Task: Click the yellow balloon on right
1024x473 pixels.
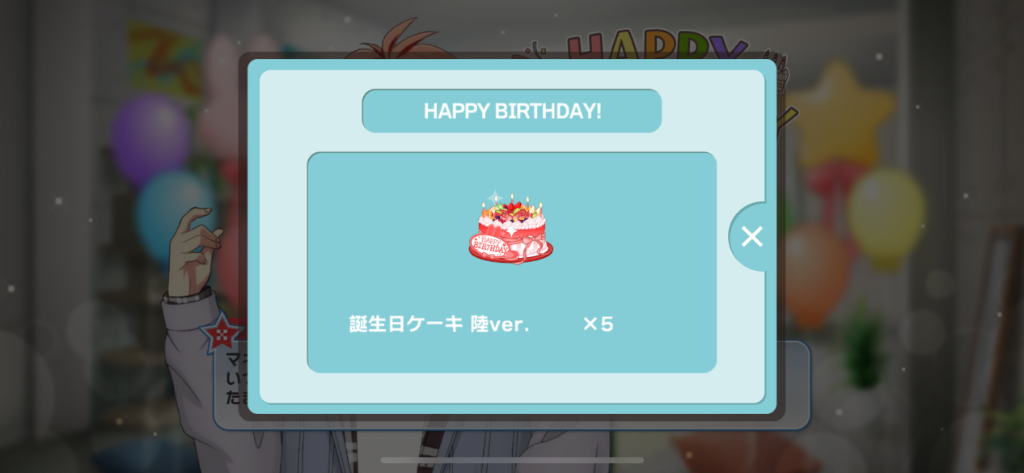Action: pyautogui.click(x=886, y=214)
